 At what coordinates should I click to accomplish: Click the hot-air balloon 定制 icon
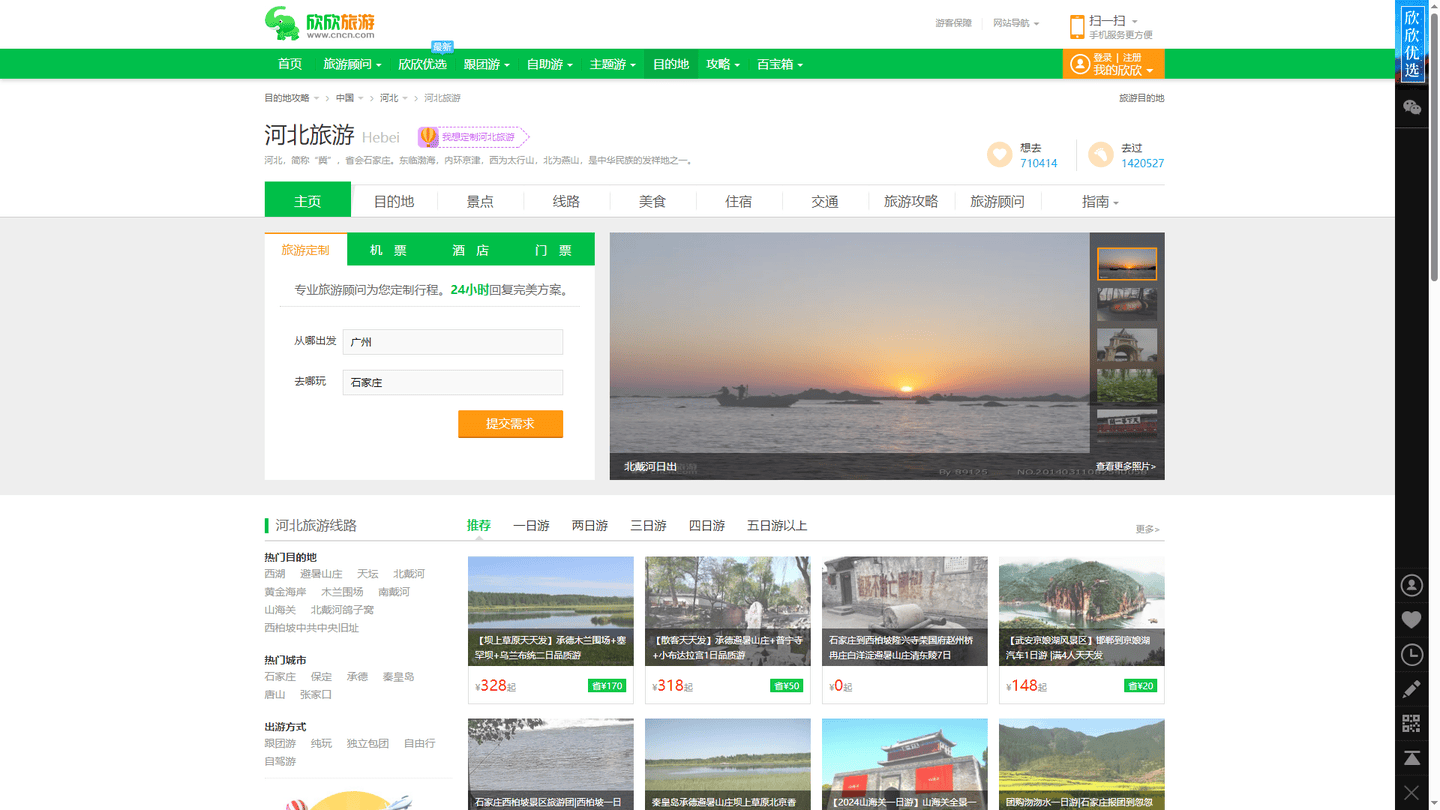(427, 137)
